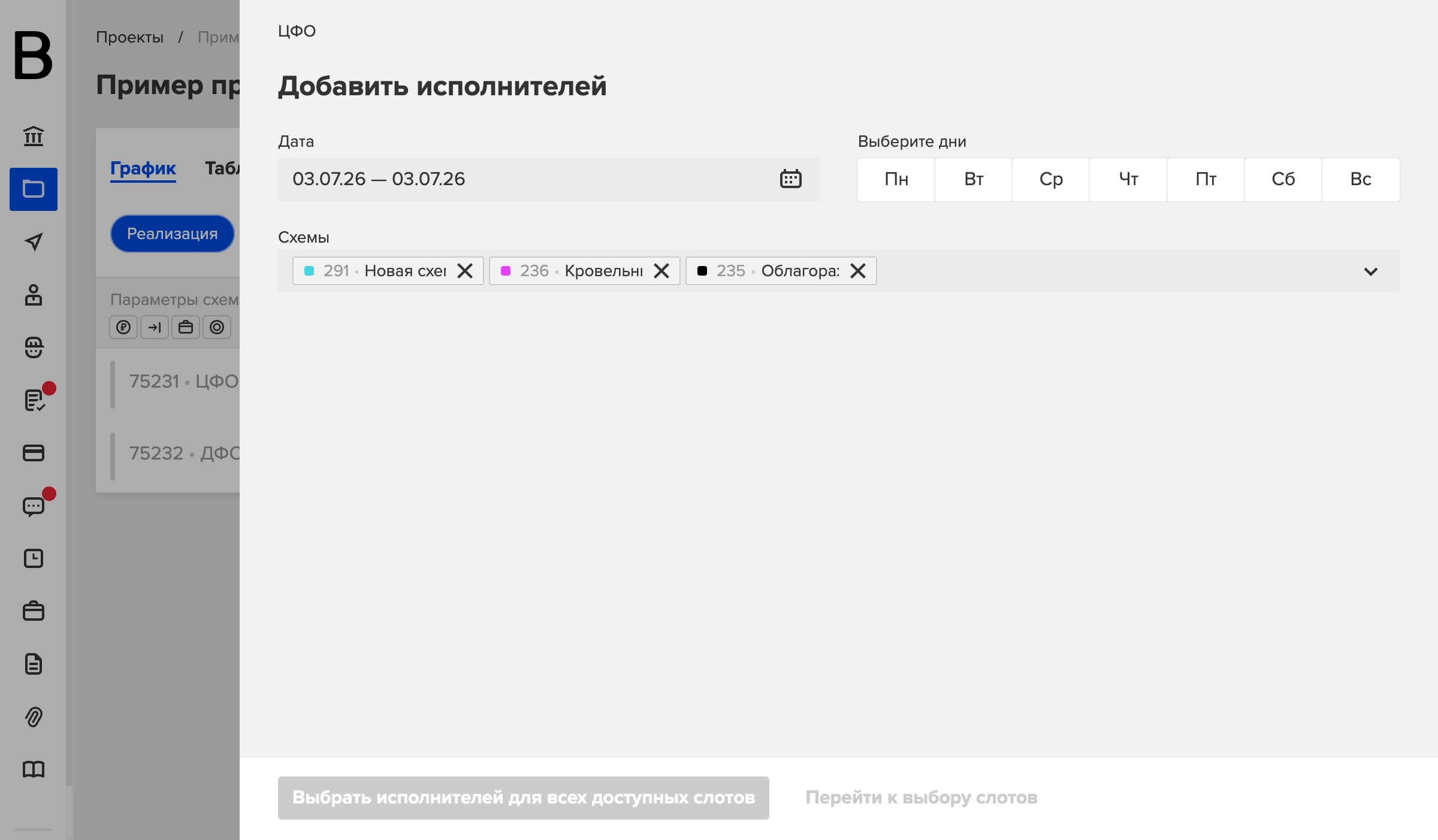Toggle the Чт day button
The image size is (1438, 840).
point(1128,180)
